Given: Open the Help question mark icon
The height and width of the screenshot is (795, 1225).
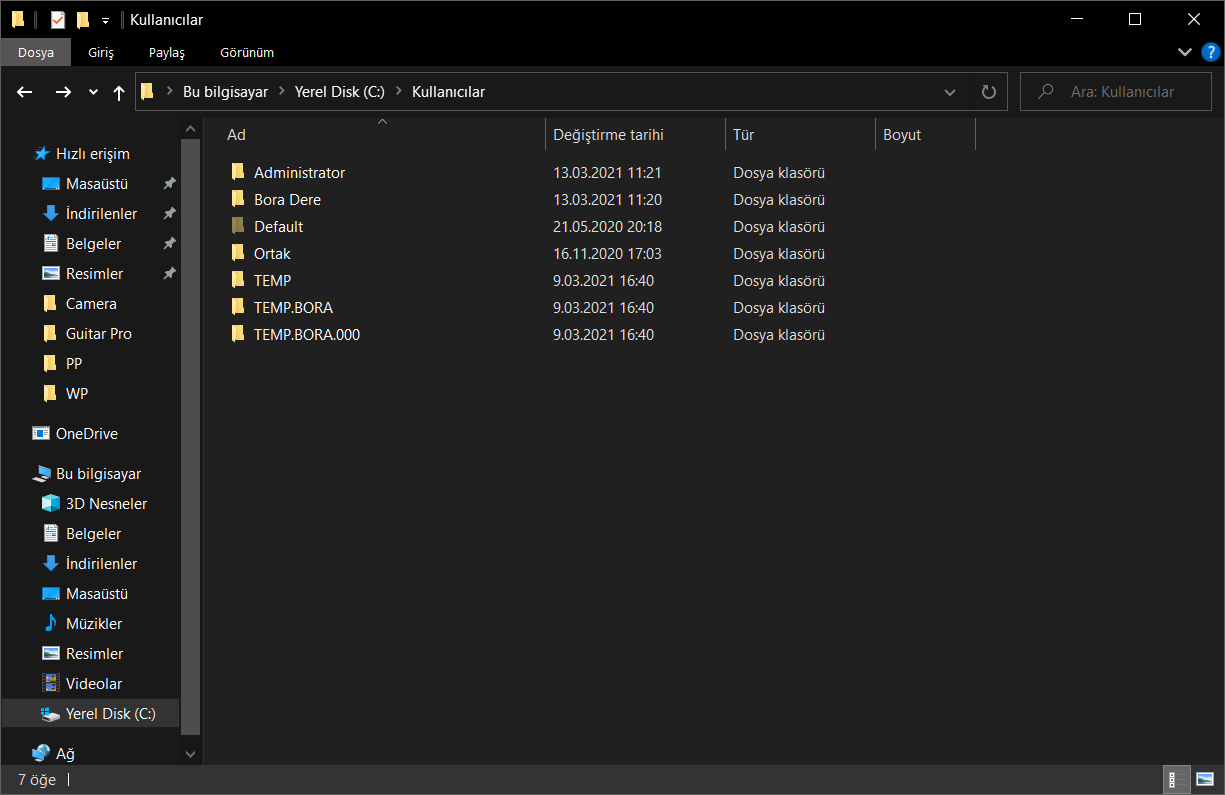Looking at the screenshot, I should [x=1210, y=52].
